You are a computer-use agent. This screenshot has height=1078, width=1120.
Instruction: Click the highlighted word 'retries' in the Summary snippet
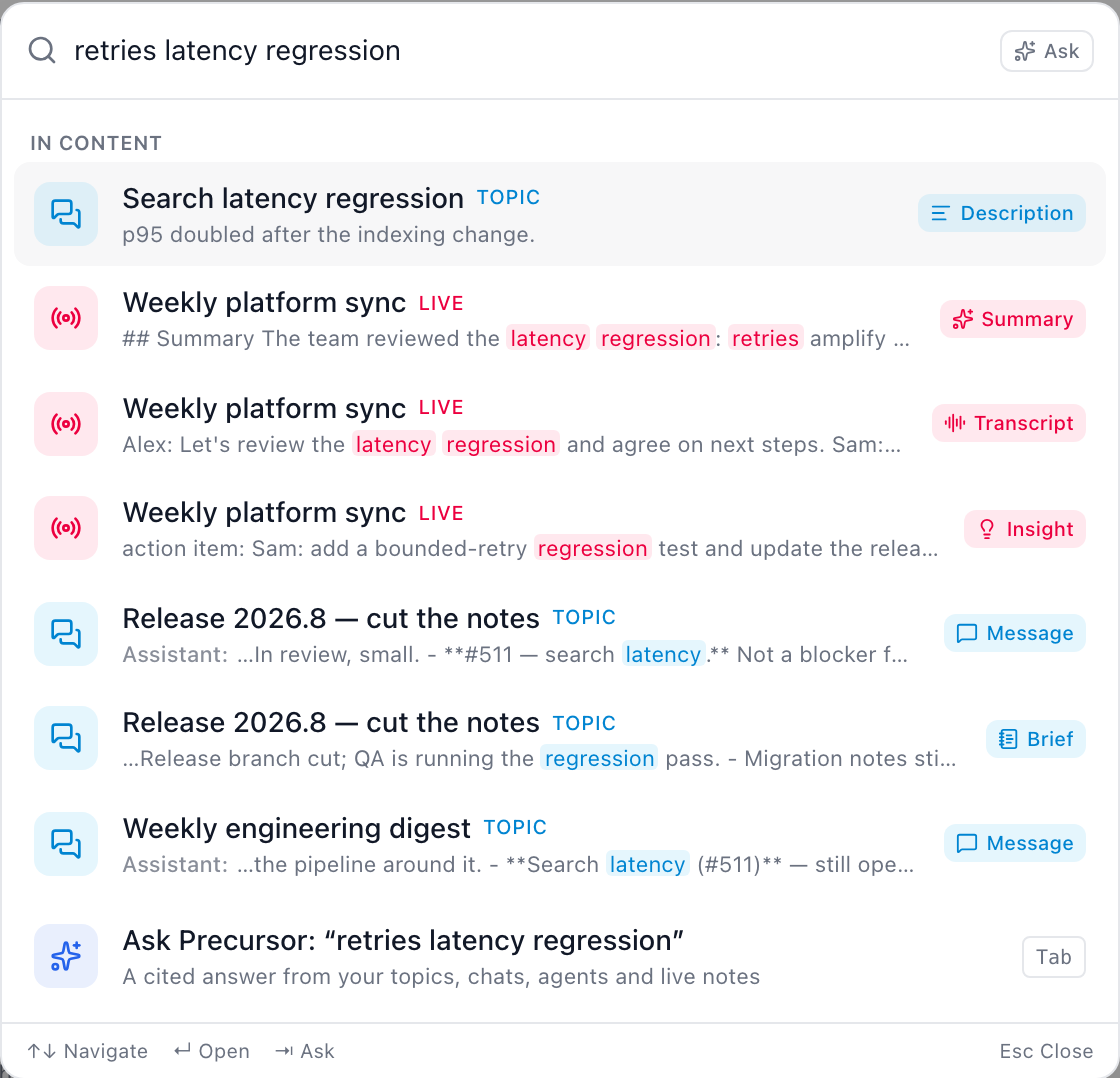click(x=765, y=338)
